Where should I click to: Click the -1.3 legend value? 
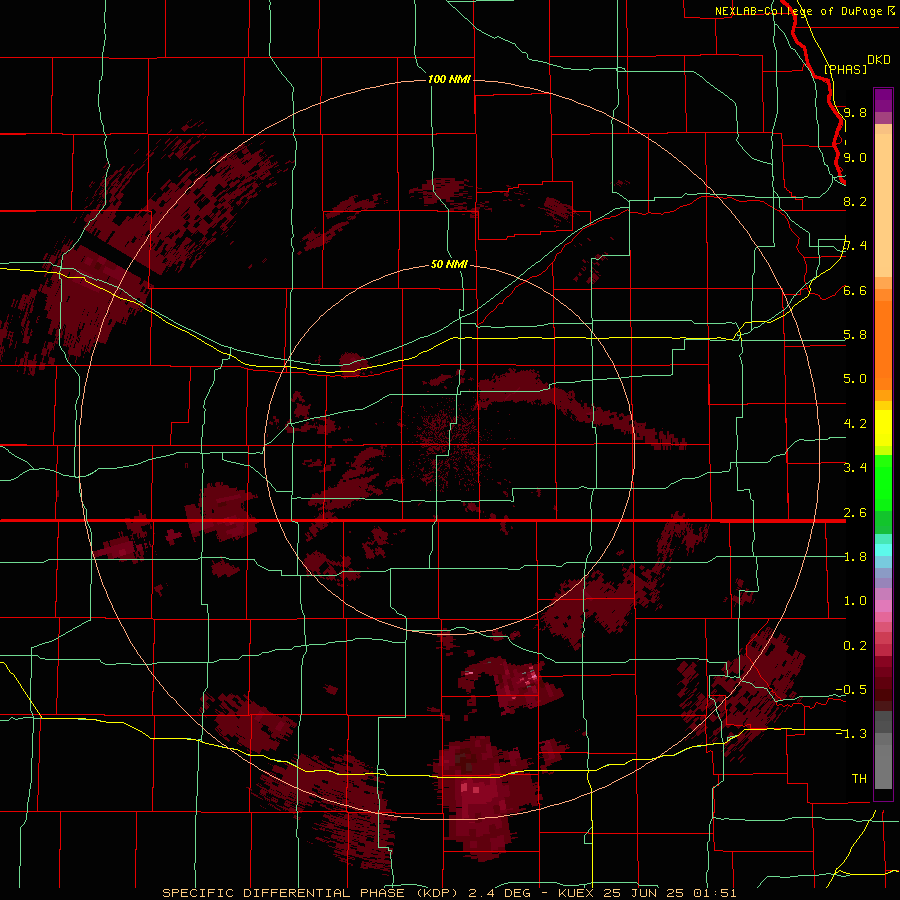pos(851,734)
